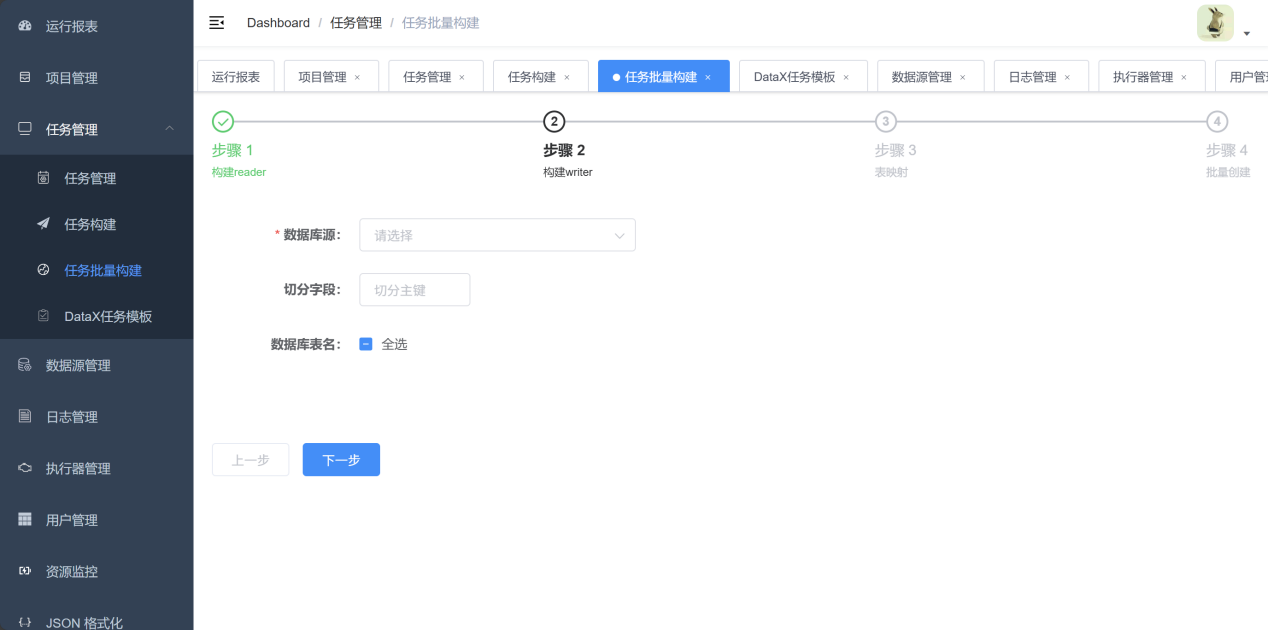Open the user avatar dropdown menu
This screenshot has height=630, width=1268.
pyautogui.click(x=1223, y=24)
